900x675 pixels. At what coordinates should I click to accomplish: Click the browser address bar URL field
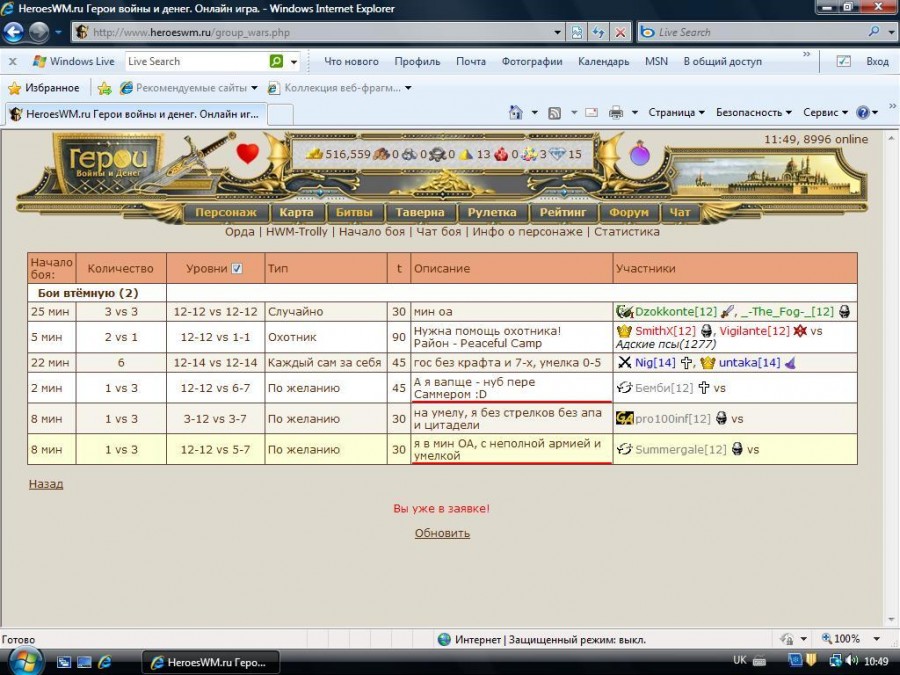pyautogui.click(x=320, y=32)
